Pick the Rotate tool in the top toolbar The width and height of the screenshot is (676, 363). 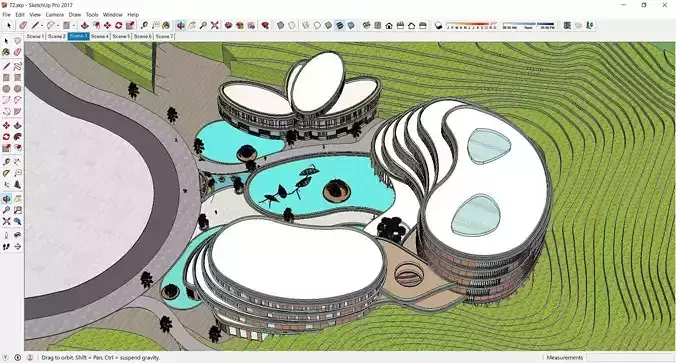119,25
